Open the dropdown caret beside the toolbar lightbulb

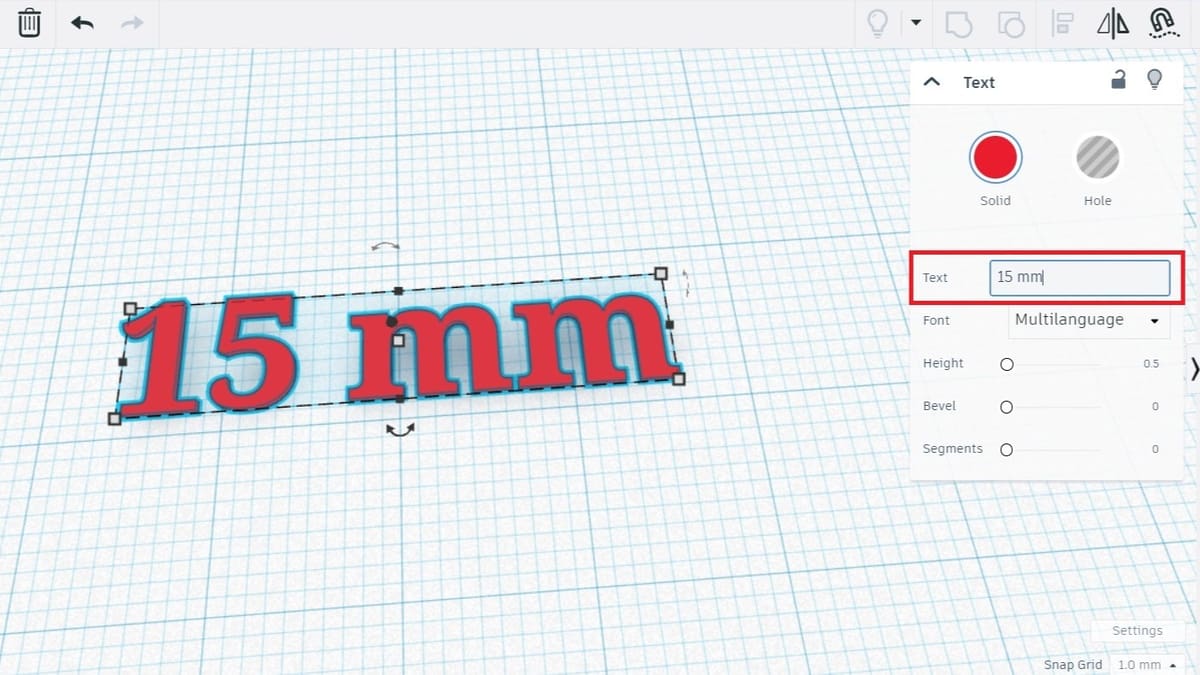pyautogui.click(x=915, y=23)
